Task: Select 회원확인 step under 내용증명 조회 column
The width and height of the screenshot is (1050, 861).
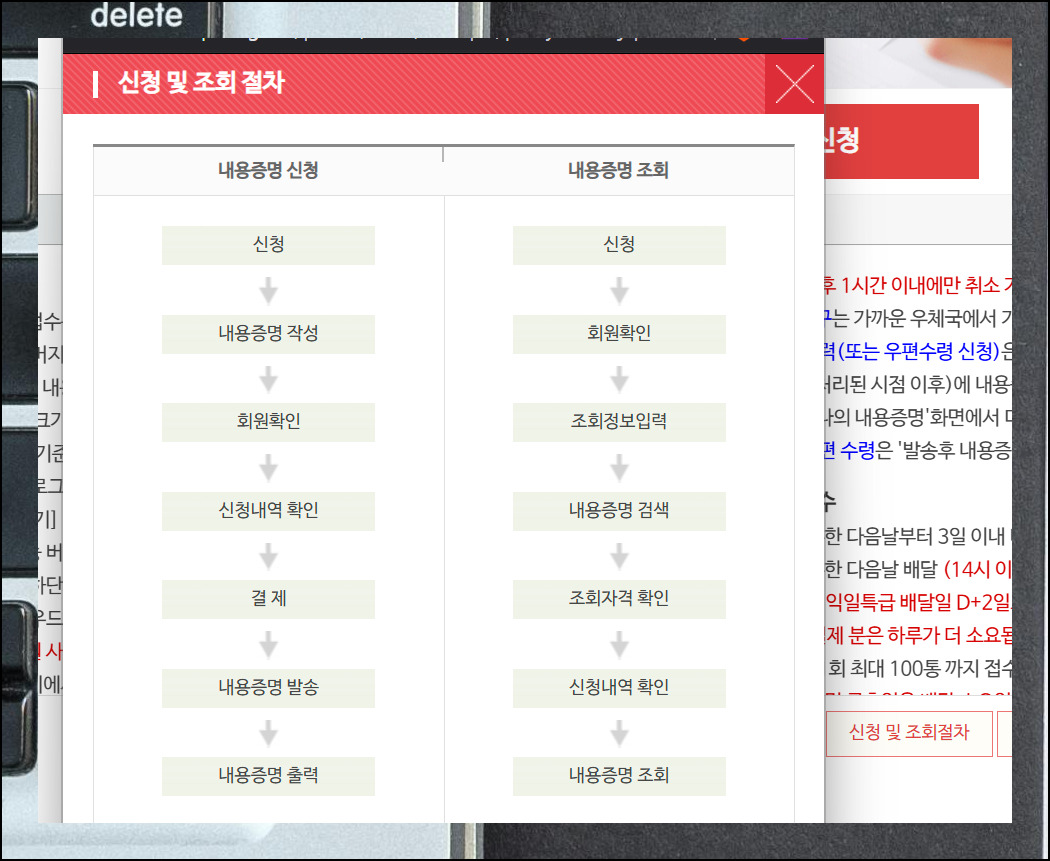Action: point(619,333)
